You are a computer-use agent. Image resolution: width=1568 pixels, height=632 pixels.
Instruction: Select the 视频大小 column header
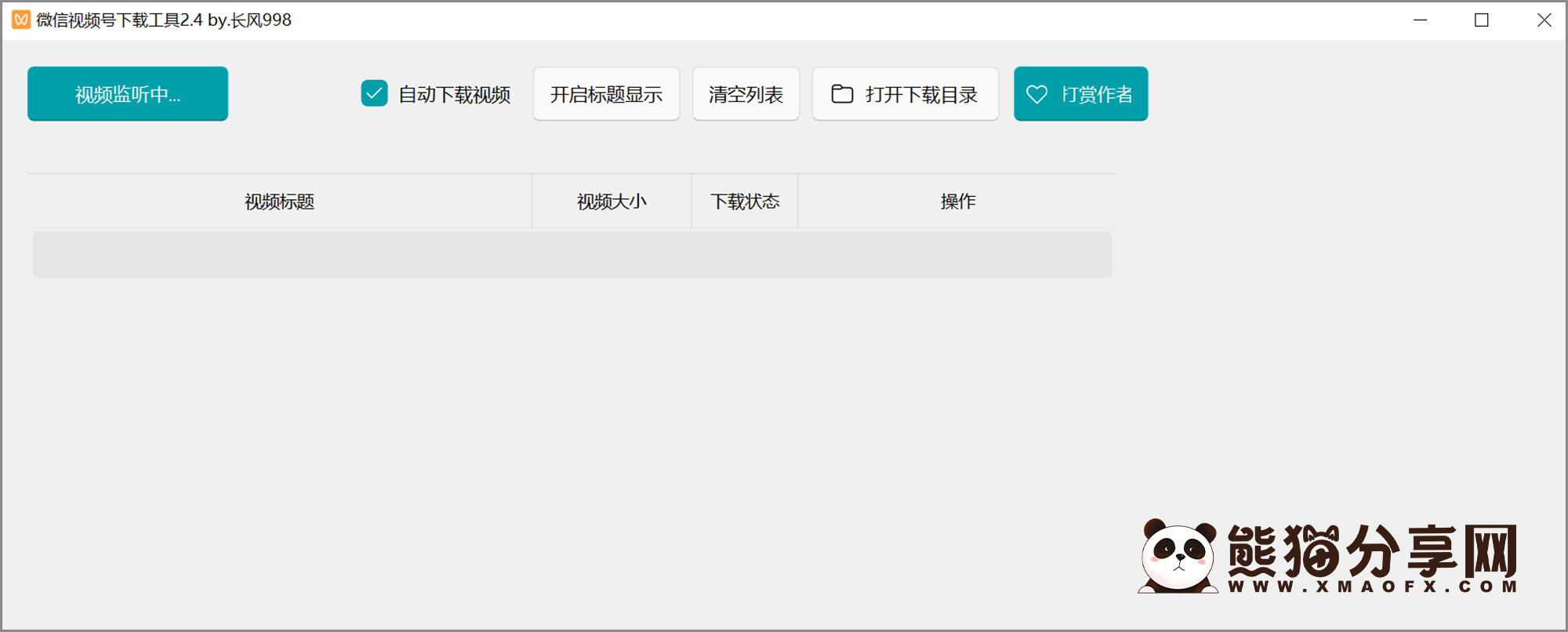612,202
